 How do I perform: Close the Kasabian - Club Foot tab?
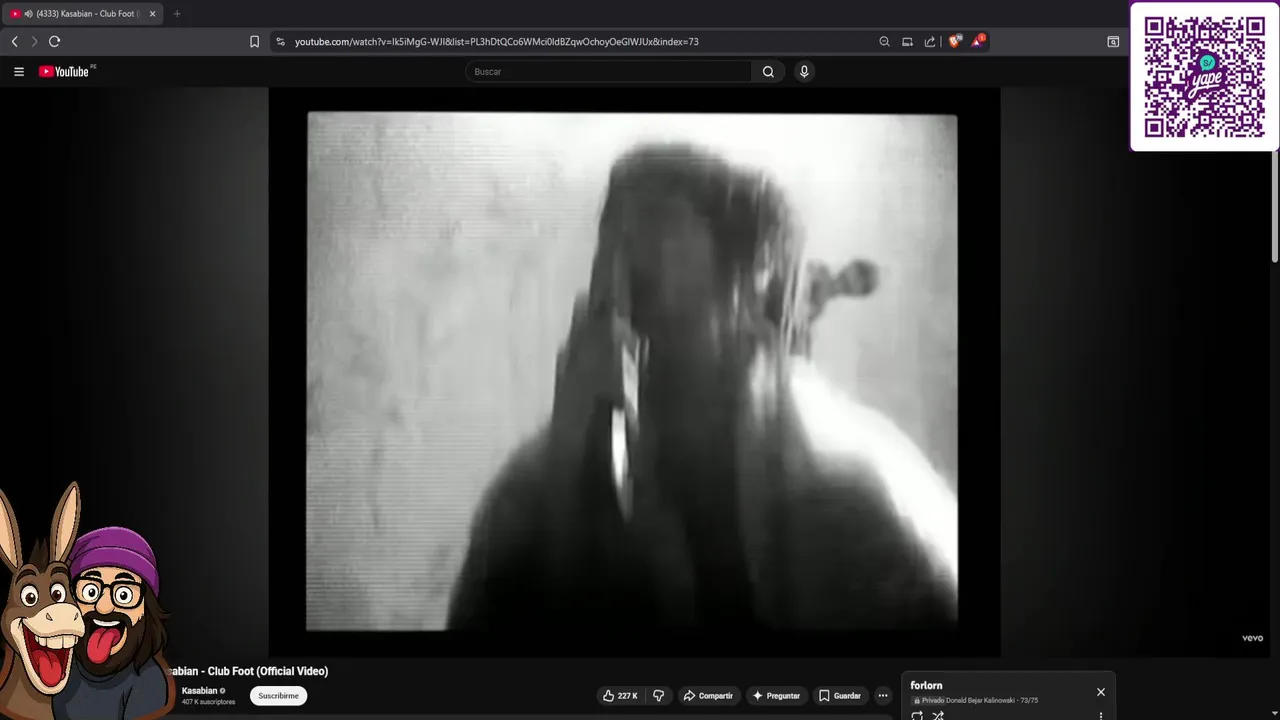[x=152, y=14]
